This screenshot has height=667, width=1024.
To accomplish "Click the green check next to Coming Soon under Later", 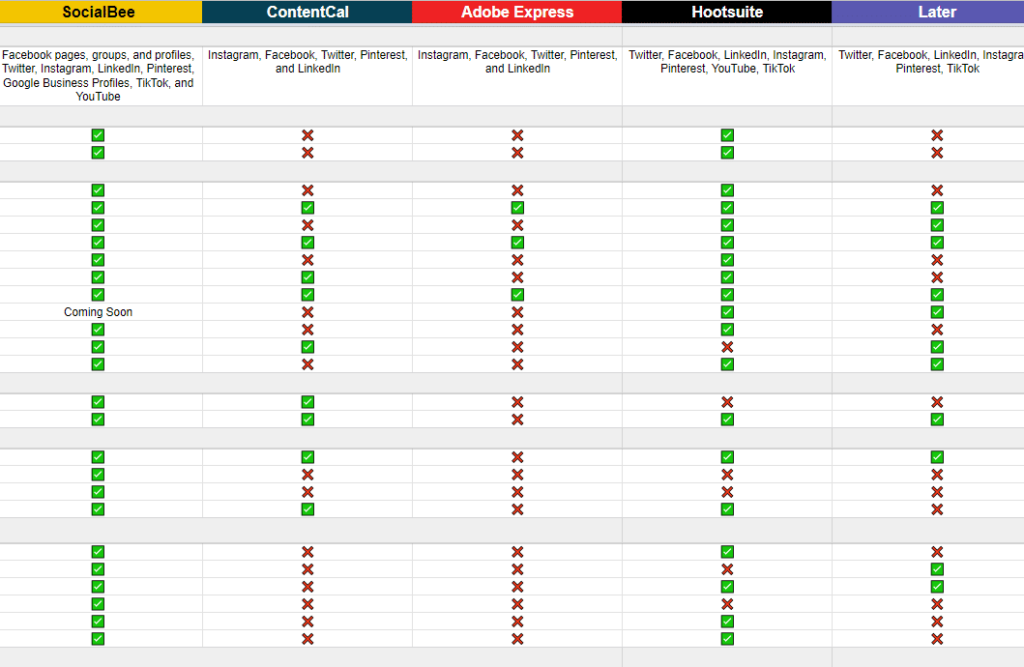I will click(937, 311).
